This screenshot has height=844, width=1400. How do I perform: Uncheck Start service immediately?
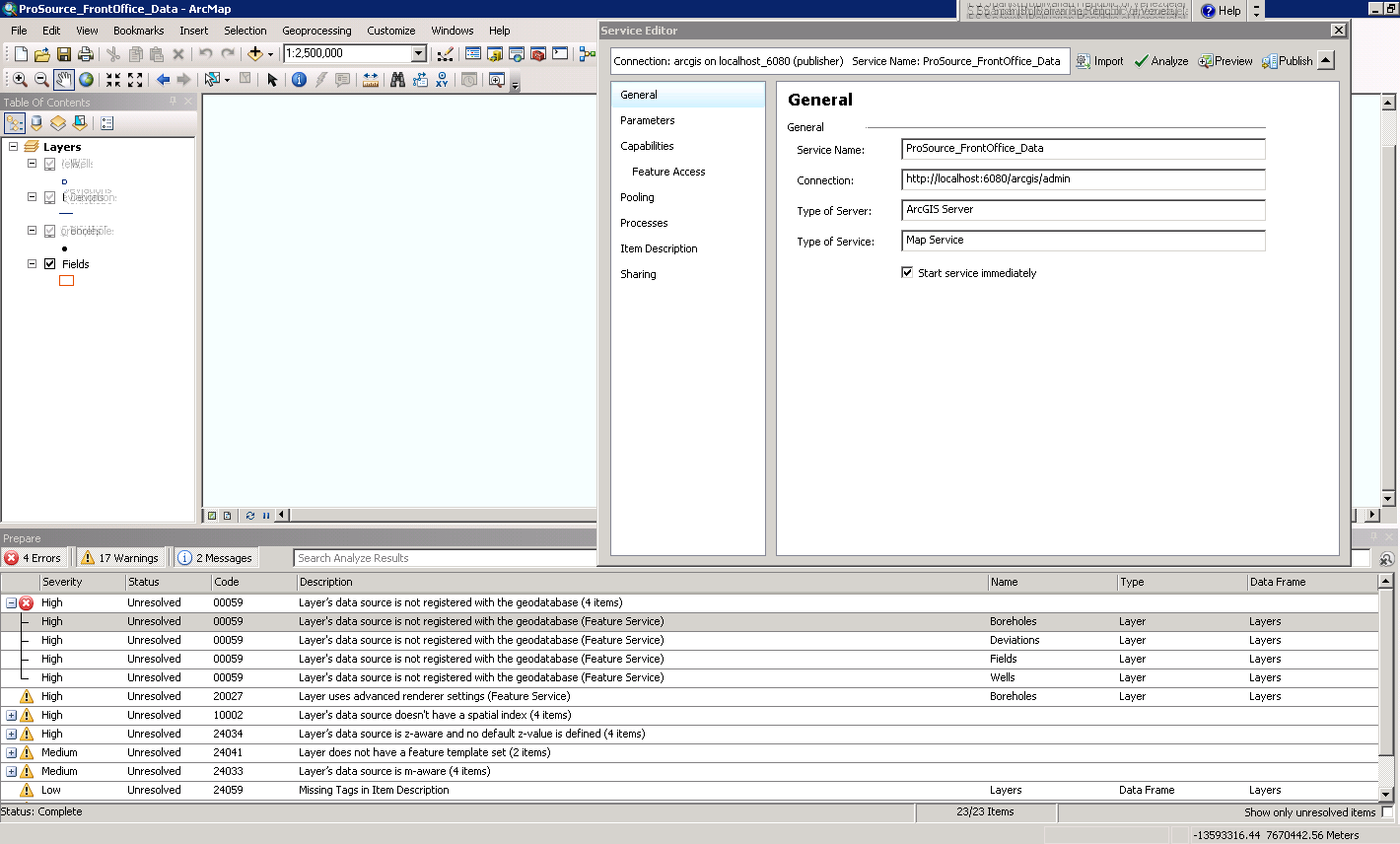pos(907,272)
